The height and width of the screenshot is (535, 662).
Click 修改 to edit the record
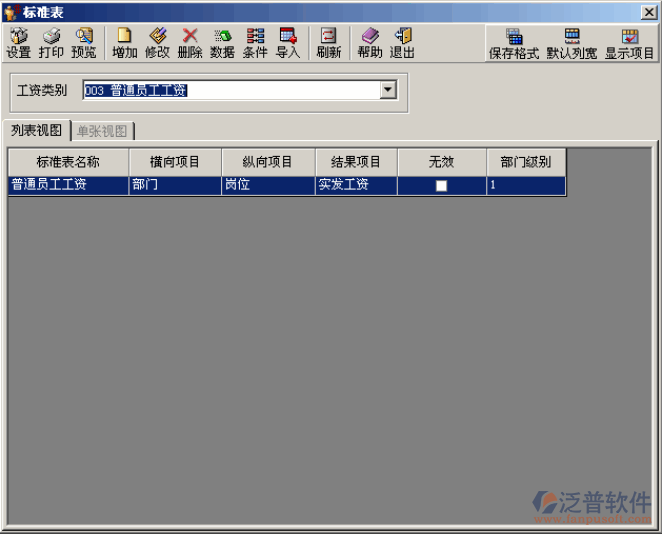[157, 43]
